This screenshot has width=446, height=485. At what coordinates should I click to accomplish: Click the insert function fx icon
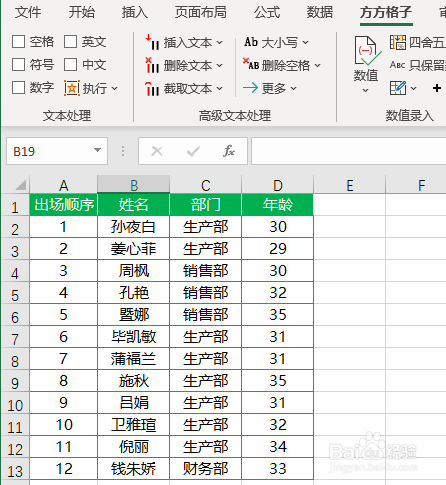[229, 151]
